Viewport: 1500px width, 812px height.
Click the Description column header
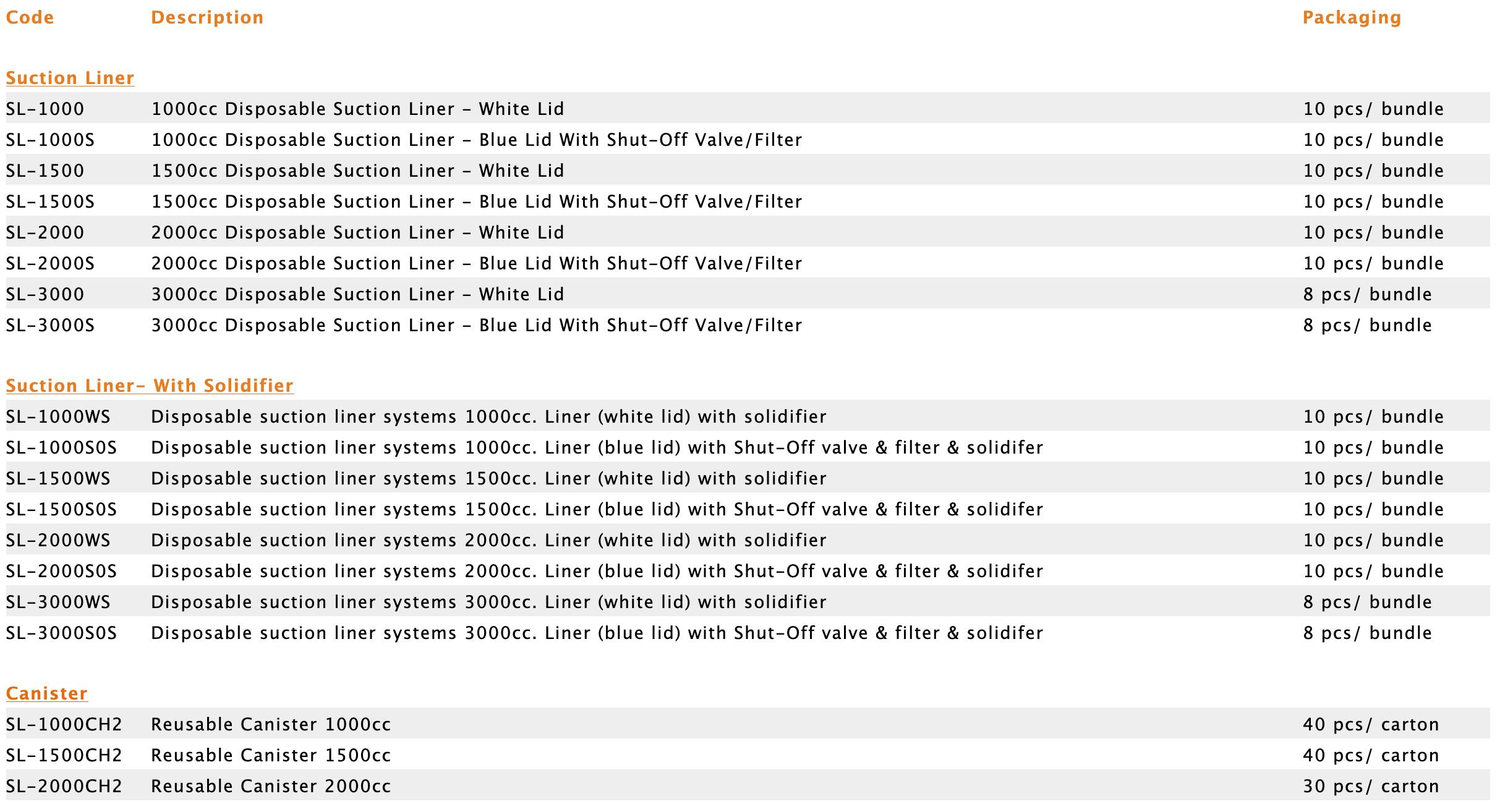[207, 18]
